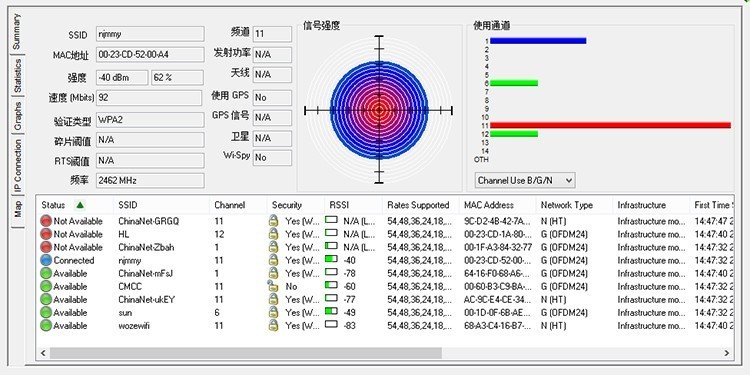Click the open lock icon for CMCC

click(x=273, y=286)
